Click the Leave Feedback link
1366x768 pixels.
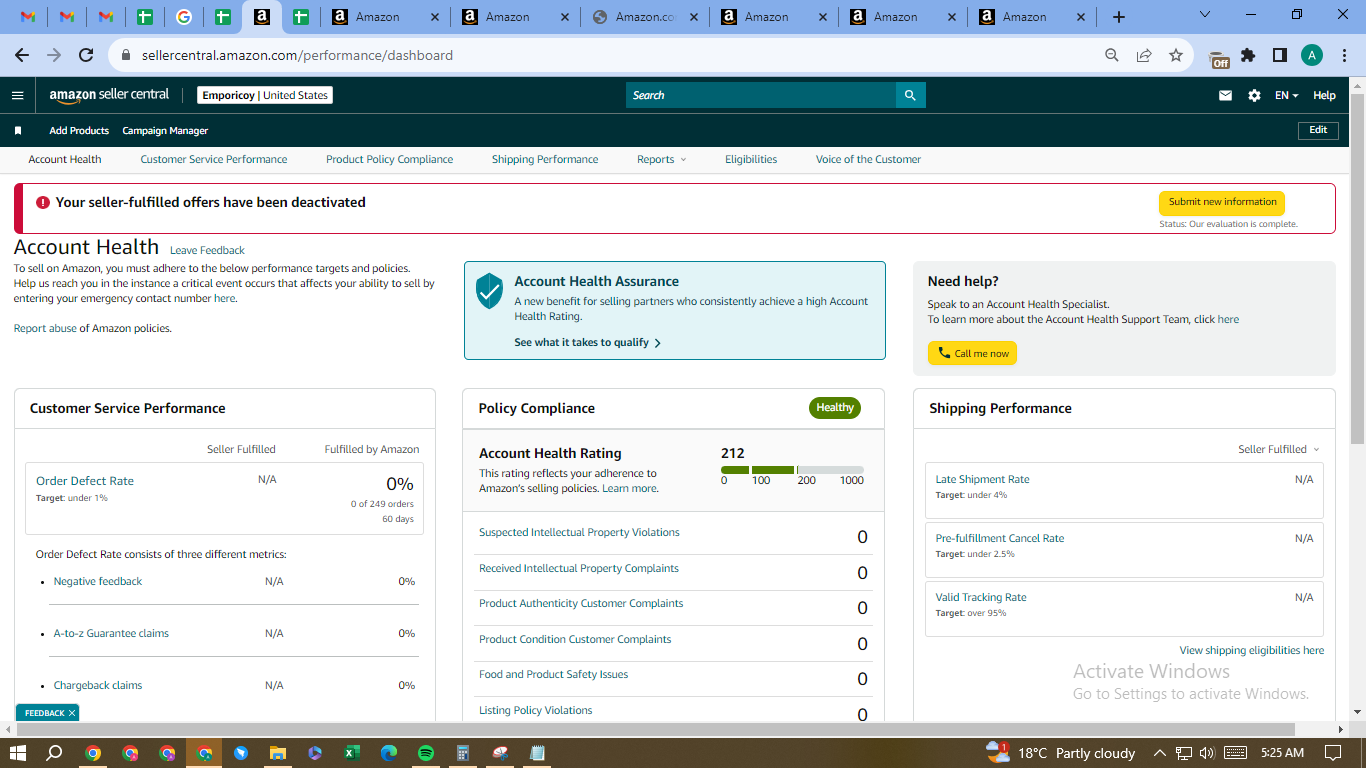point(207,250)
